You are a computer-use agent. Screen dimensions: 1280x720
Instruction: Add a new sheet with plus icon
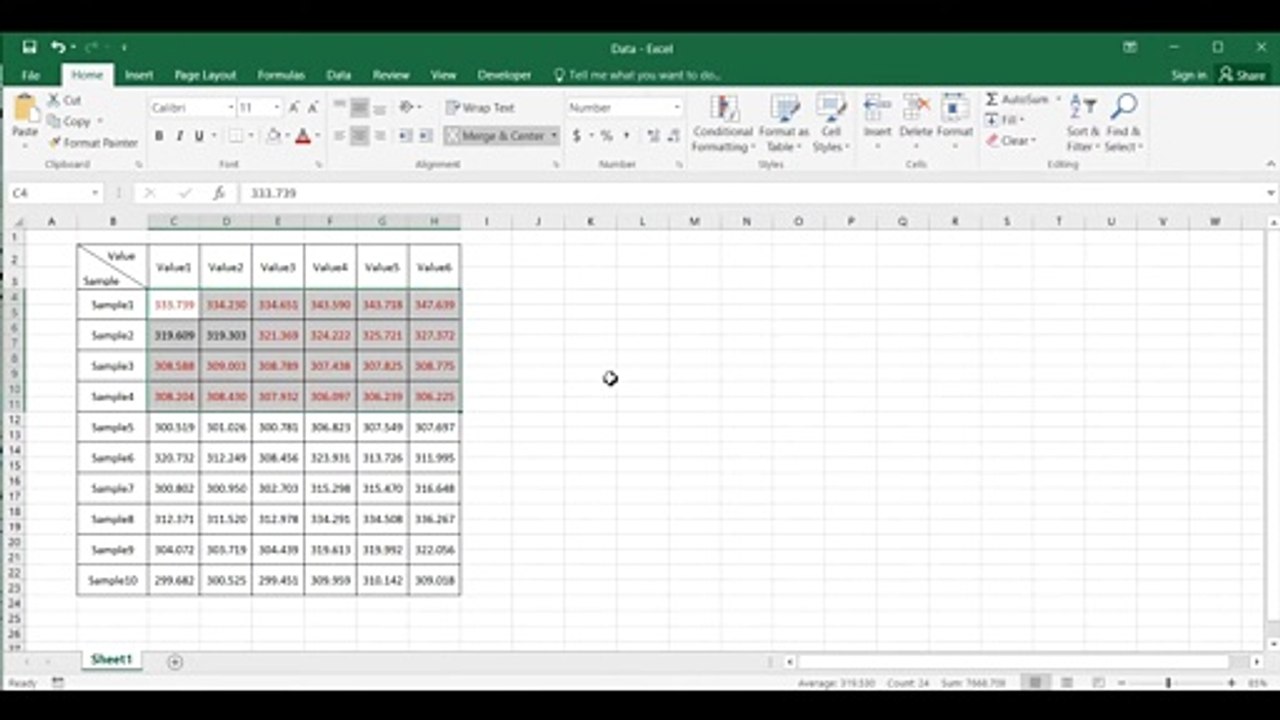(x=175, y=661)
